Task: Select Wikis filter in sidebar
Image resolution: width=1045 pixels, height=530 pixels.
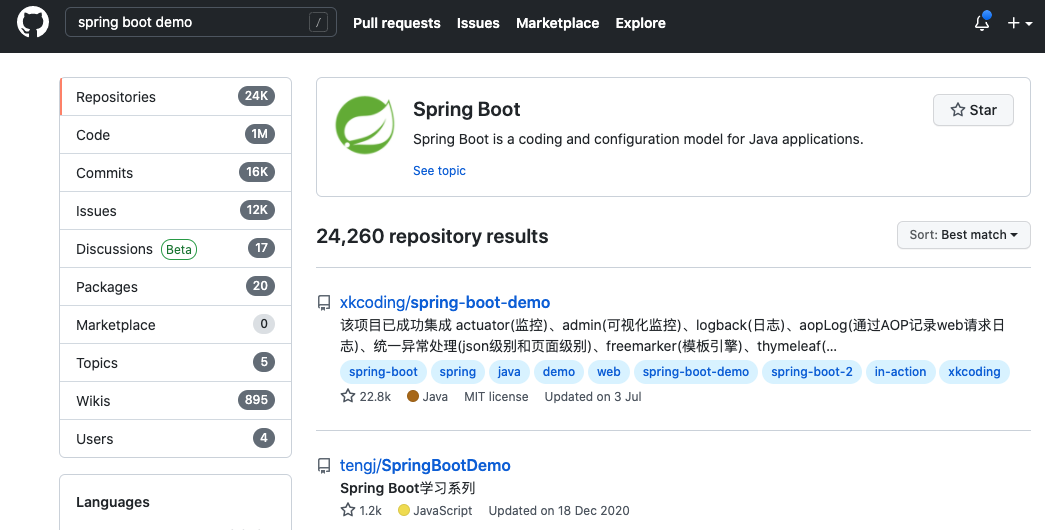Action: [175, 401]
